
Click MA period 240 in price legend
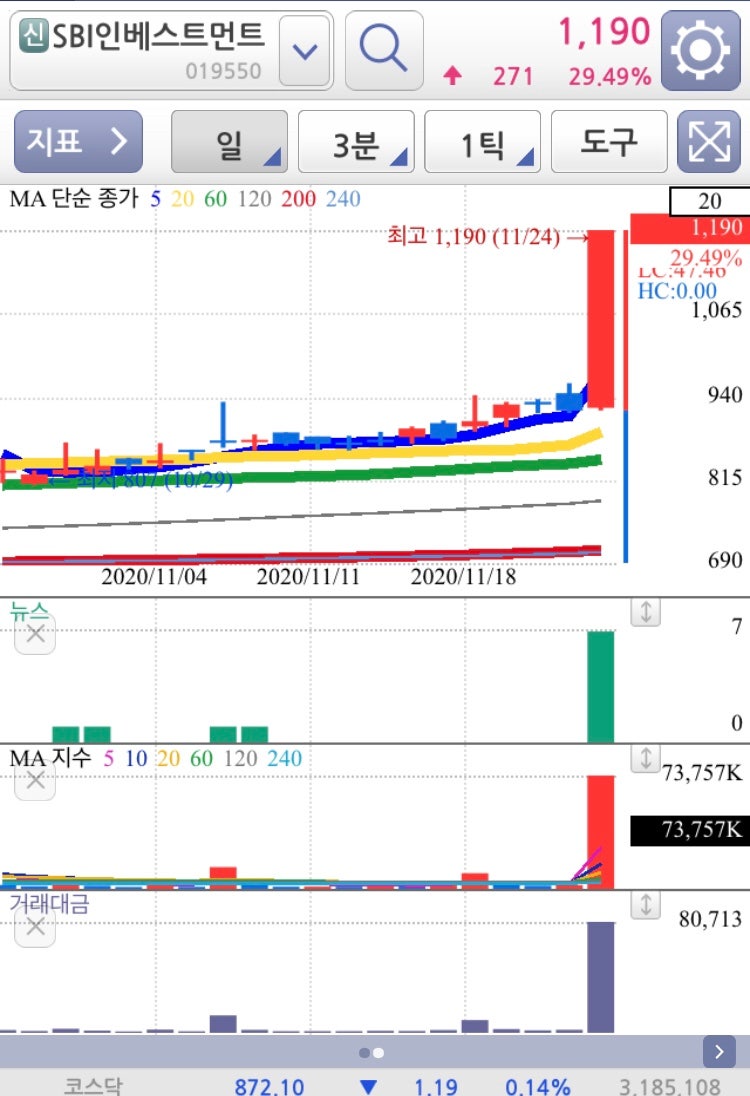pyautogui.click(x=343, y=199)
